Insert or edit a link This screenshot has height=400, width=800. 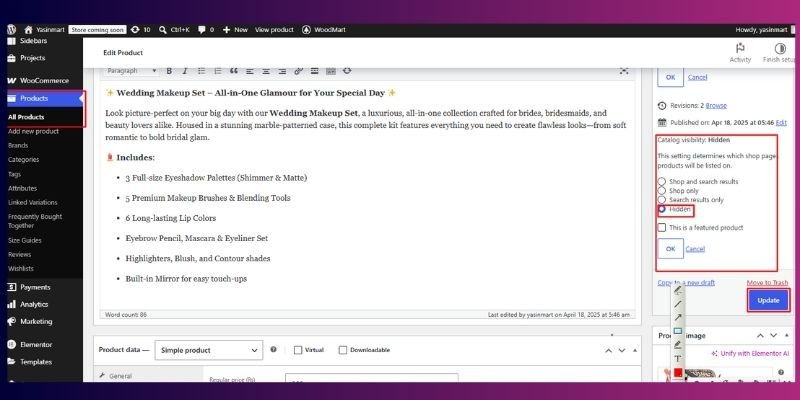pyautogui.click(x=298, y=71)
